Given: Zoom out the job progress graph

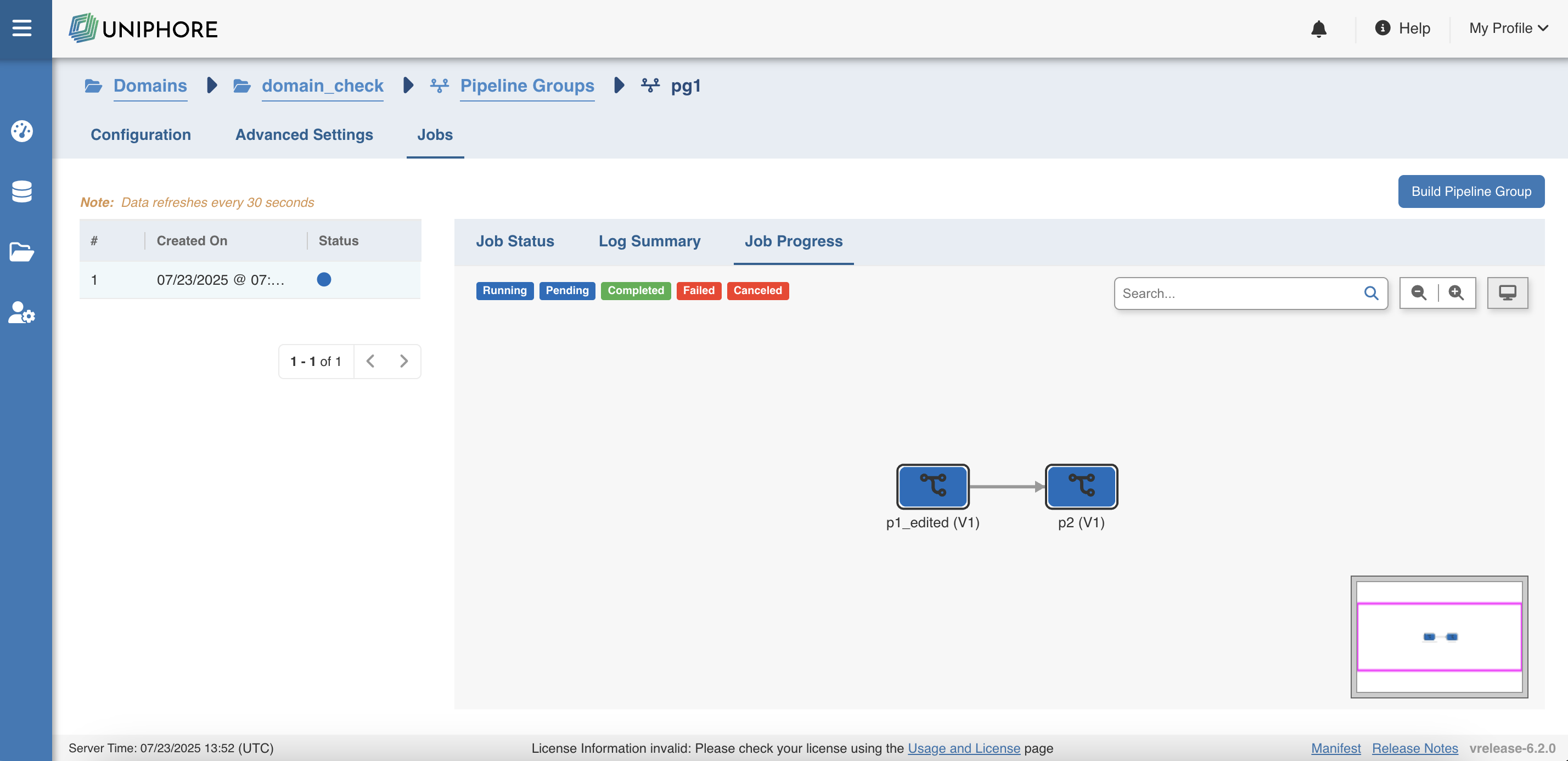Looking at the screenshot, I should (1419, 292).
